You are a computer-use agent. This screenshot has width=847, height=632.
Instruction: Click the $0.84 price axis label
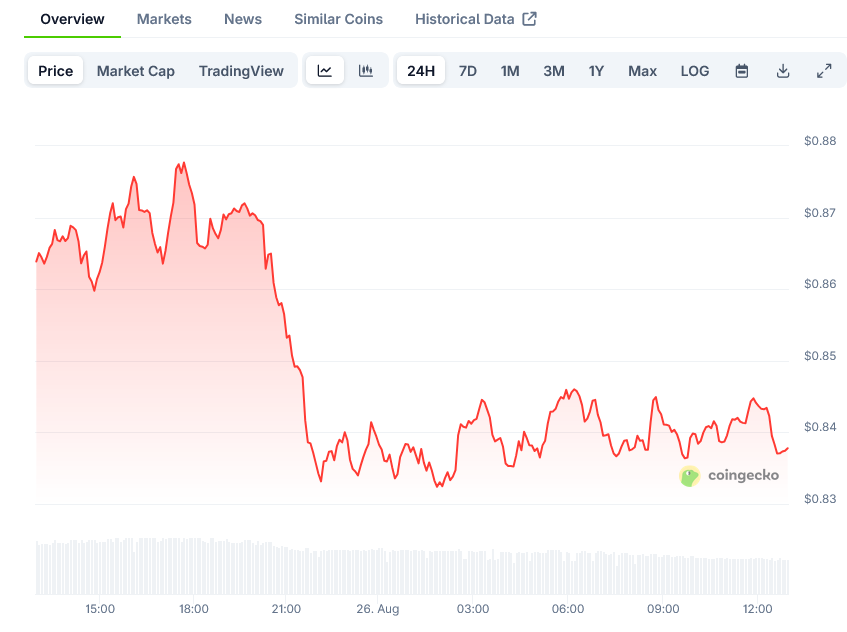tap(820, 427)
